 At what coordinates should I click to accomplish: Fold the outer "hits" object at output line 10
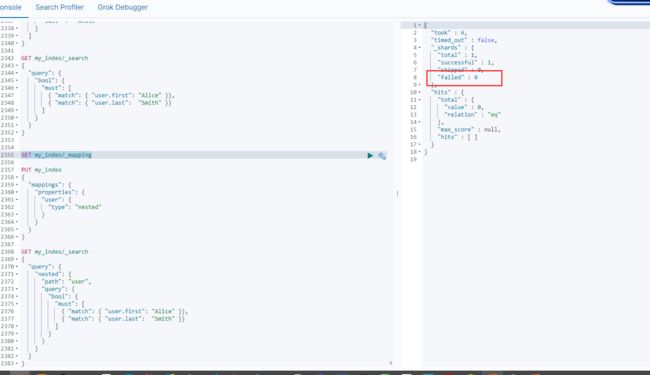pos(420,92)
